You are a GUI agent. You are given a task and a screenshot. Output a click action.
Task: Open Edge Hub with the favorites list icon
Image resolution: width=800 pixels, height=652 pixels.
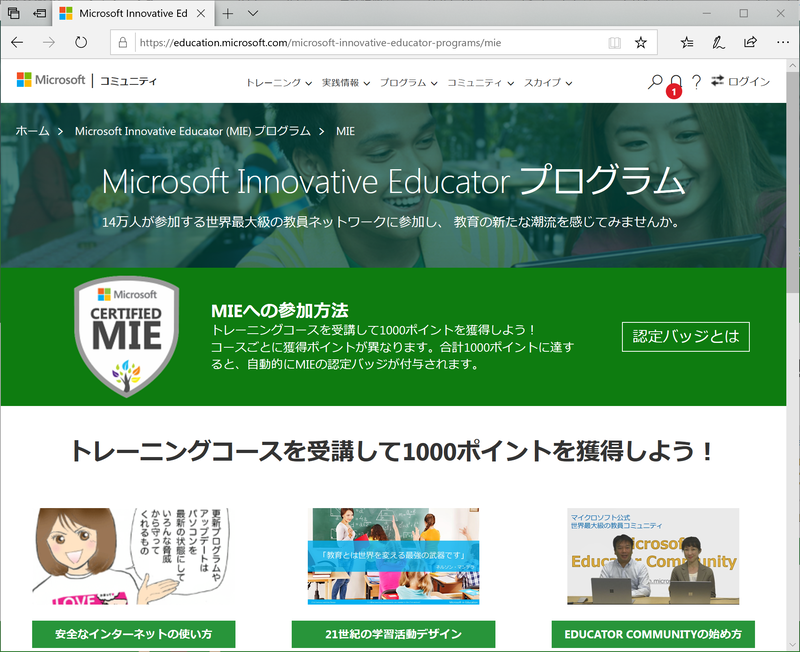(687, 42)
